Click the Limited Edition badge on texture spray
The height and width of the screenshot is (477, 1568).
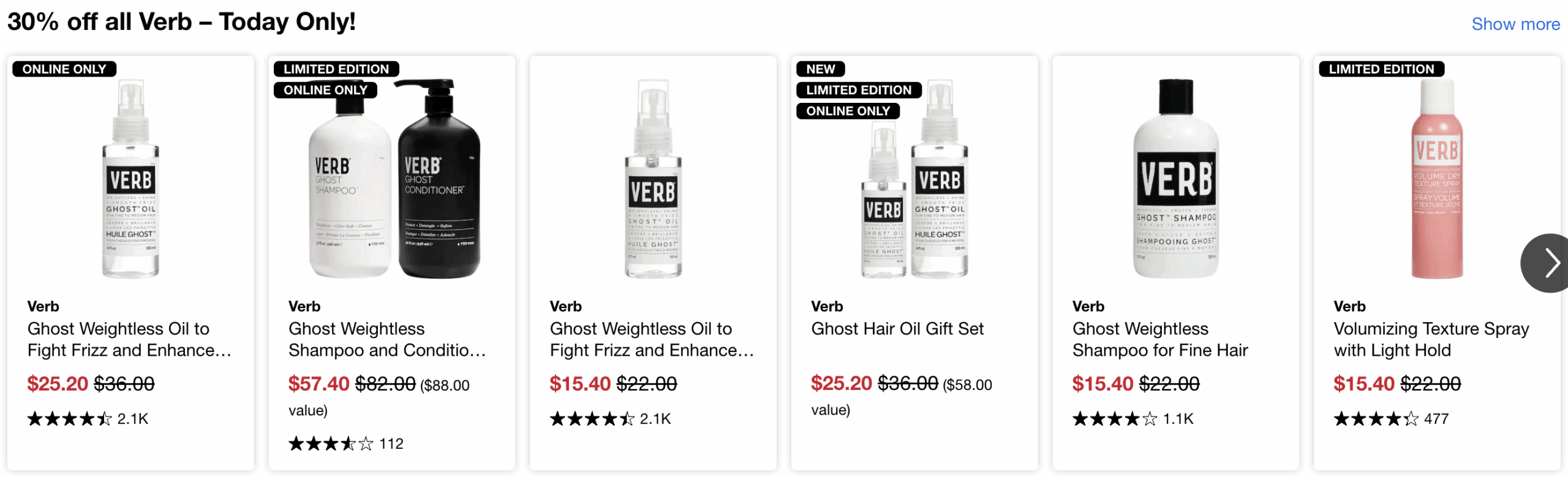1381,69
